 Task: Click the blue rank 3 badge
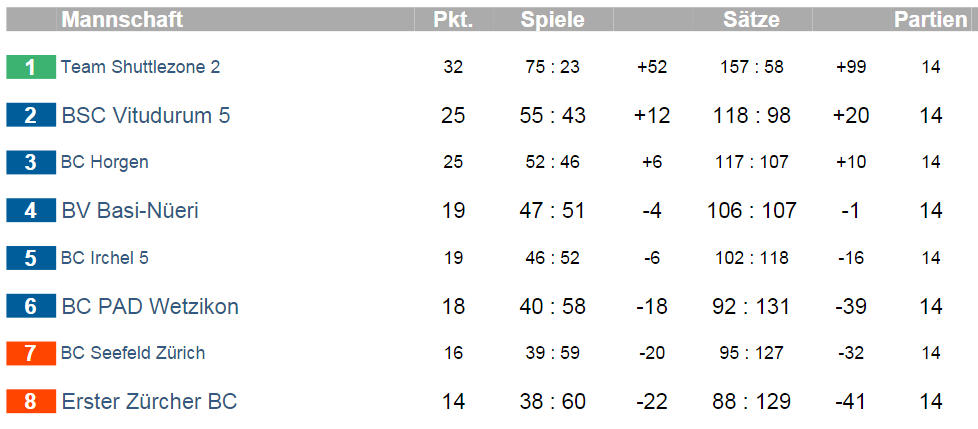click(x=31, y=162)
